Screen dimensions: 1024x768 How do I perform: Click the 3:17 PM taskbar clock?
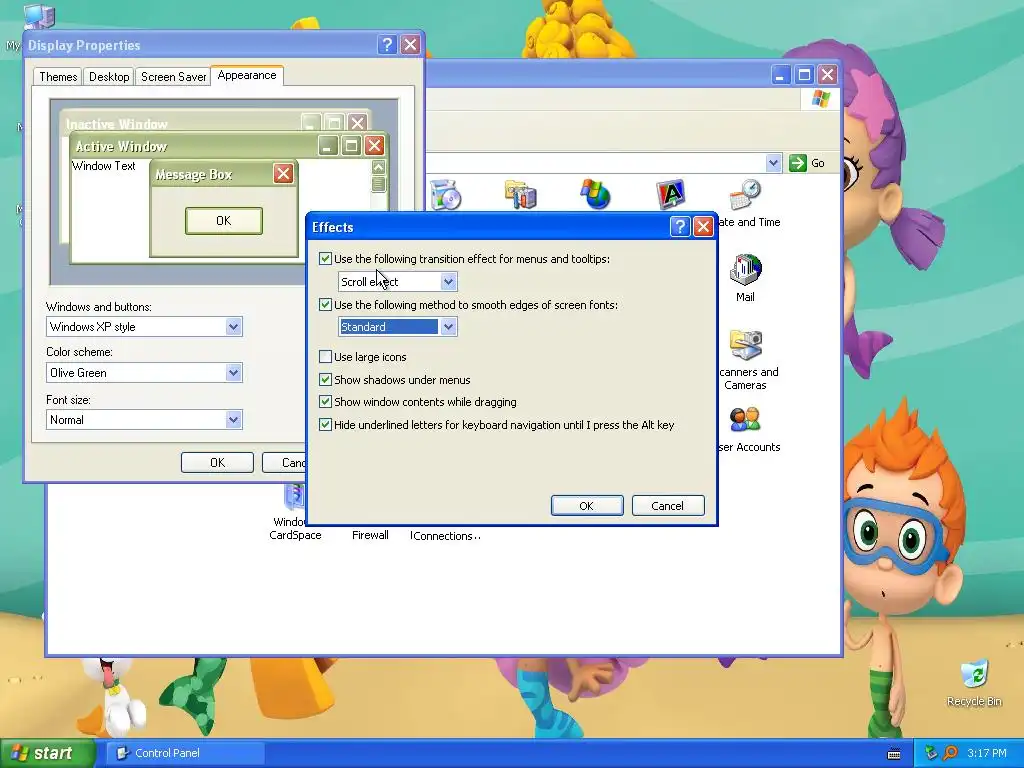coord(987,753)
